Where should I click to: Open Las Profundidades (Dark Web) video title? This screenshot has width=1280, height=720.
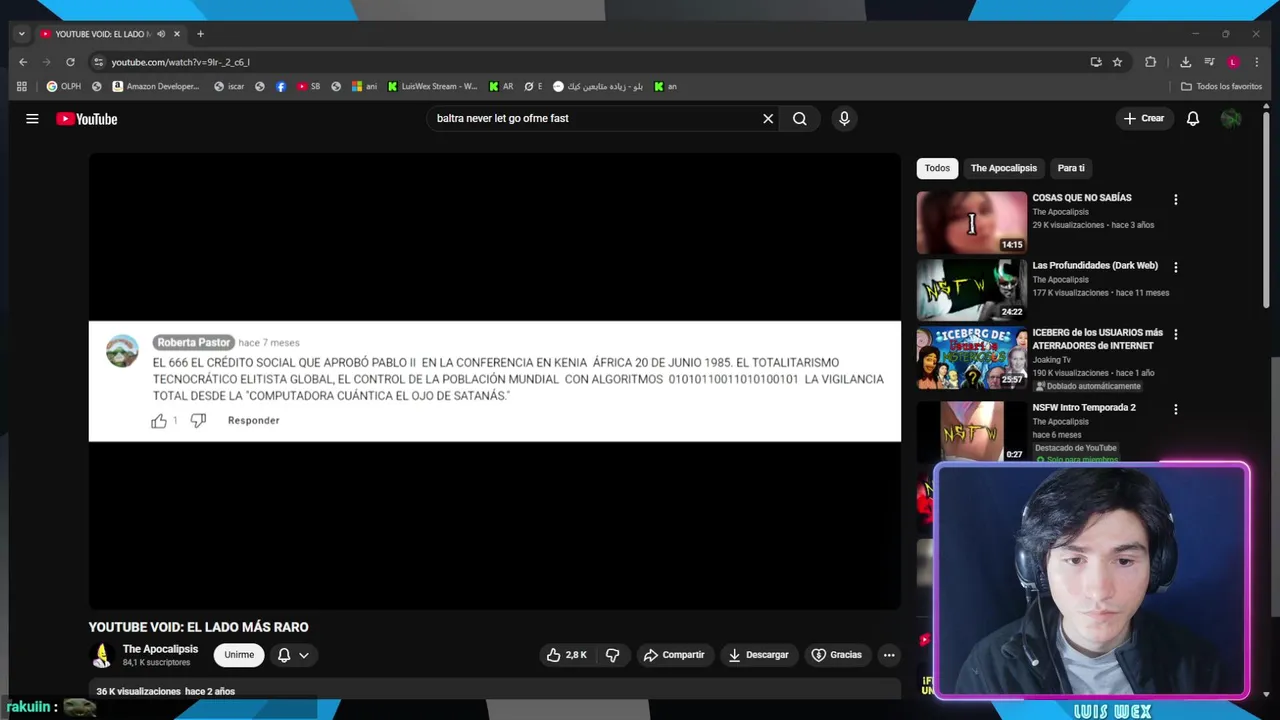(x=1095, y=266)
